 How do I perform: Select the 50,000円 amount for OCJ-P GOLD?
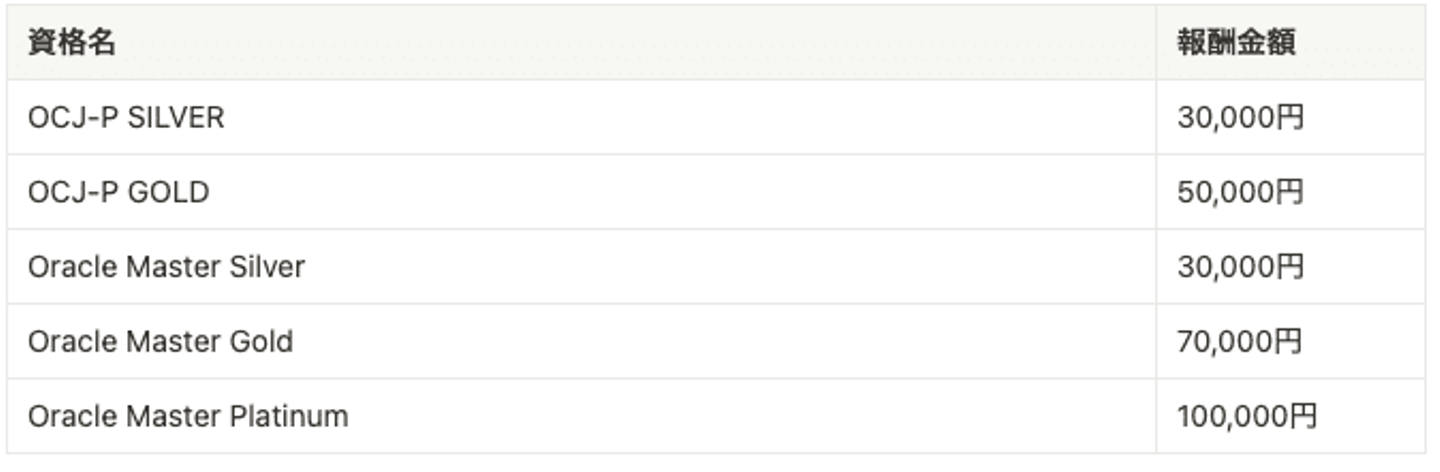coord(1241,192)
